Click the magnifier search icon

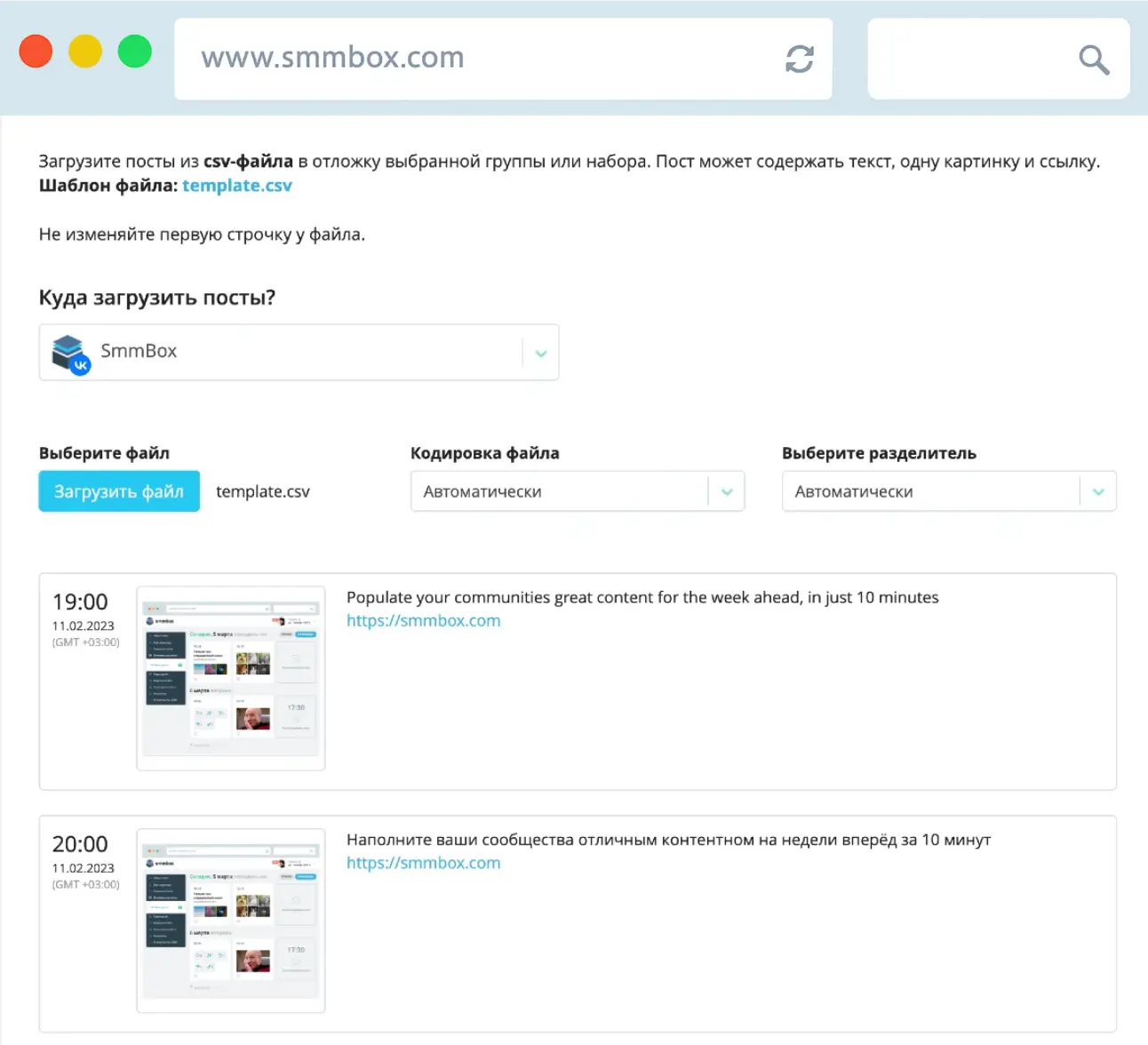click(x=1094, y=60)
